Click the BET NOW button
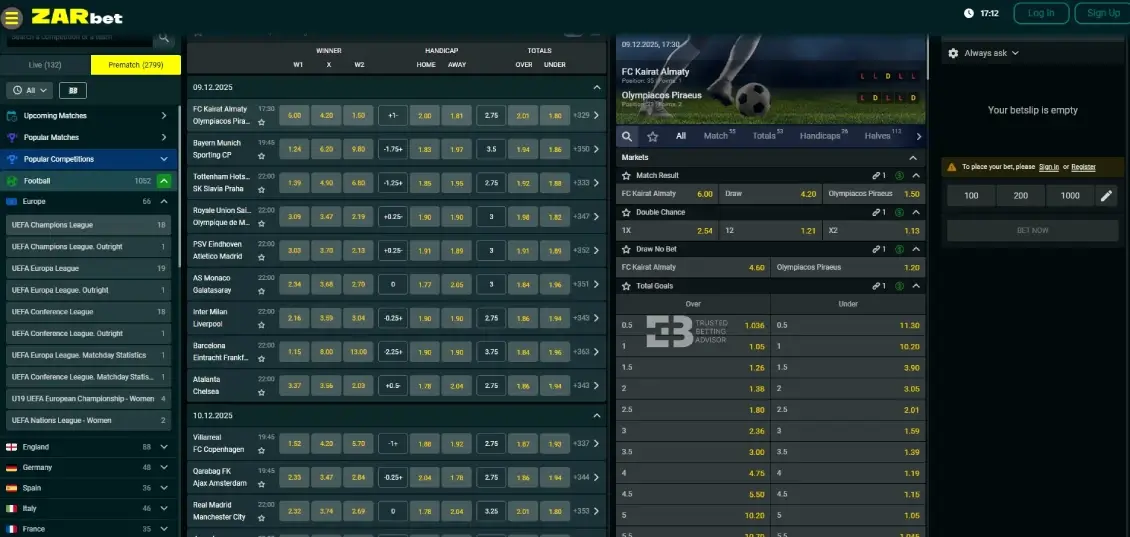The height and width of the screenshot is (537, 1130). [1032, 231]
